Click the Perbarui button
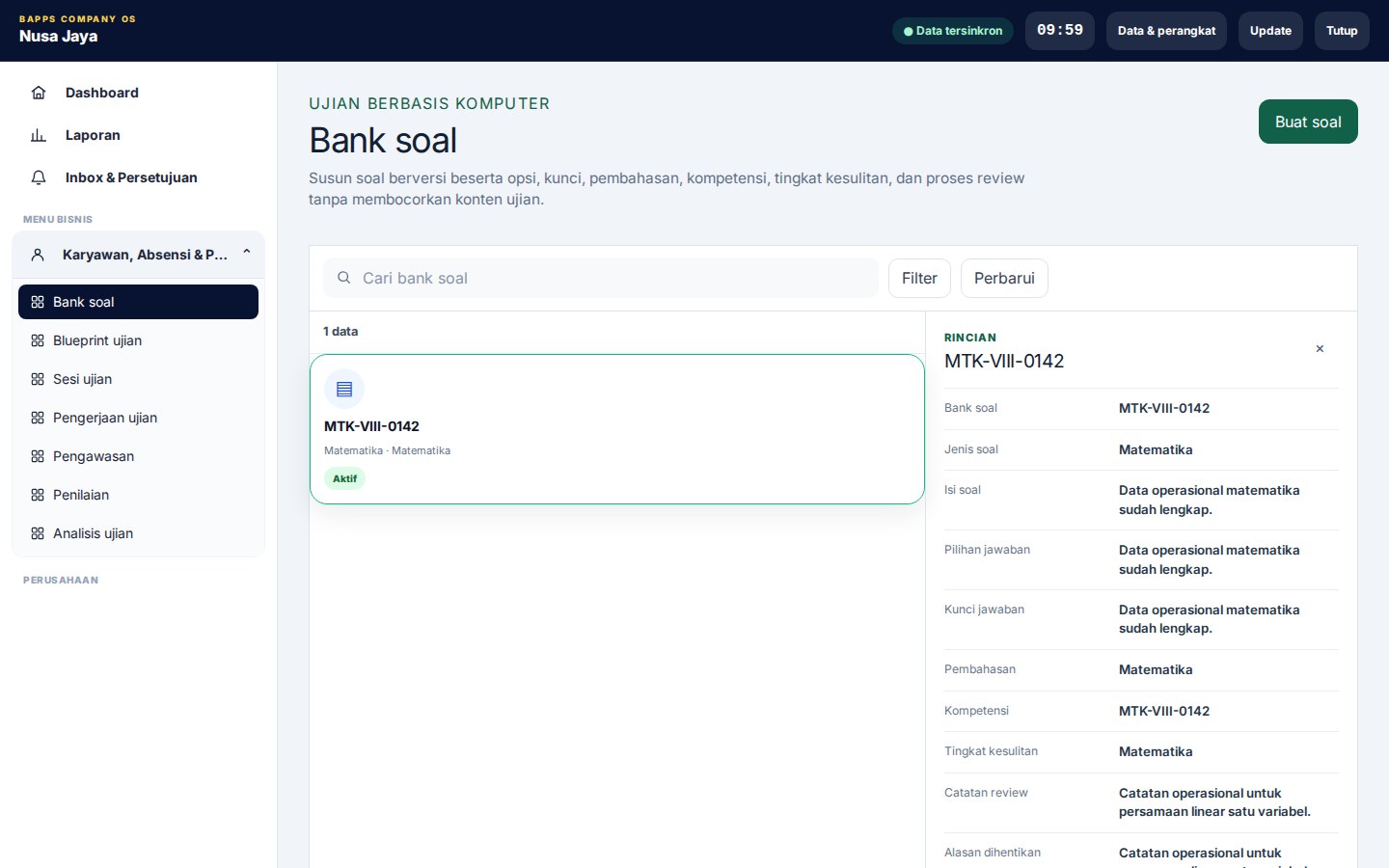The image size is (1389, 868). [1004, 278]
